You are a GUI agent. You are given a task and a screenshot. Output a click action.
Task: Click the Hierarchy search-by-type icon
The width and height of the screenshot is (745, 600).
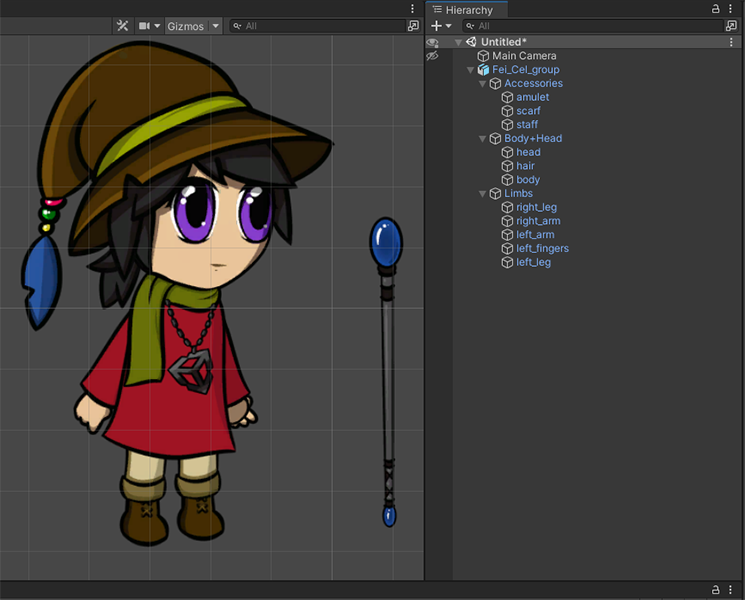(x=730, y=26)
